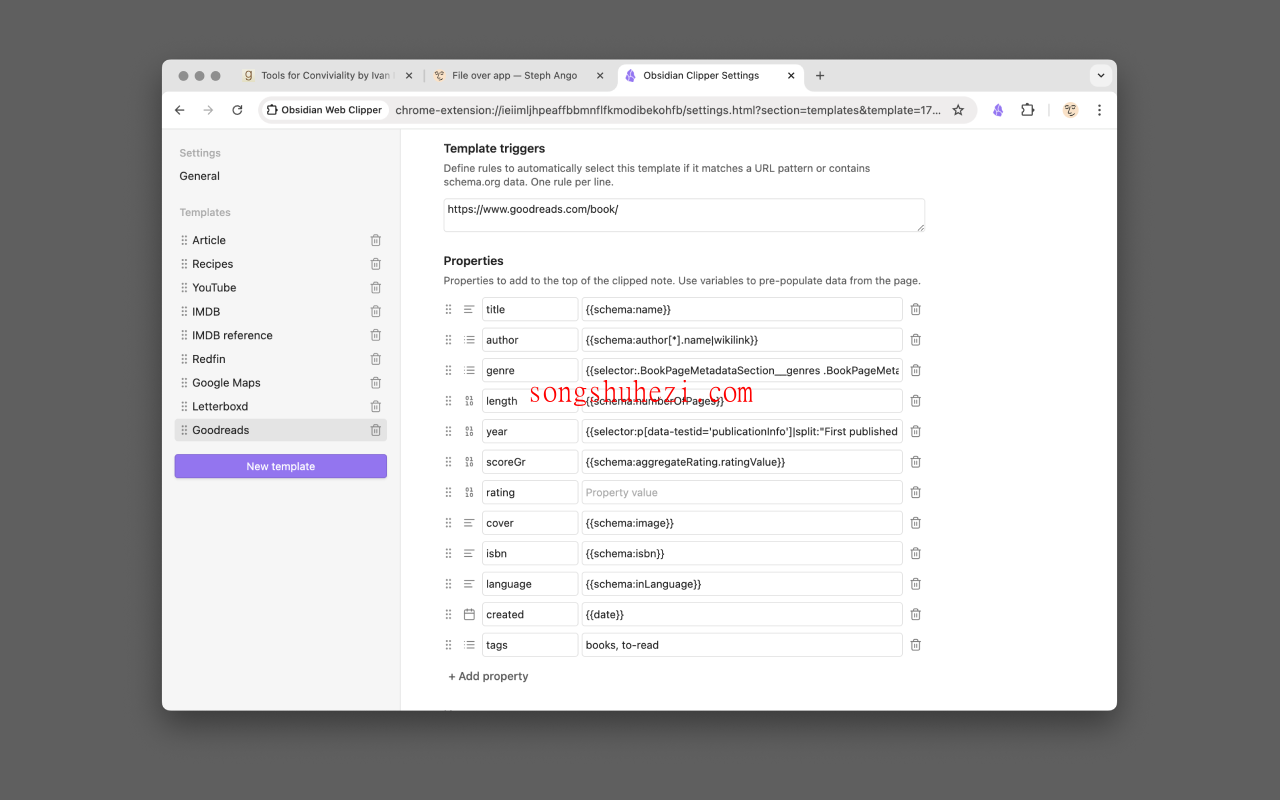Change type icon of cover property
This screenshot has height=800, width=1280.
click(469, 523)
